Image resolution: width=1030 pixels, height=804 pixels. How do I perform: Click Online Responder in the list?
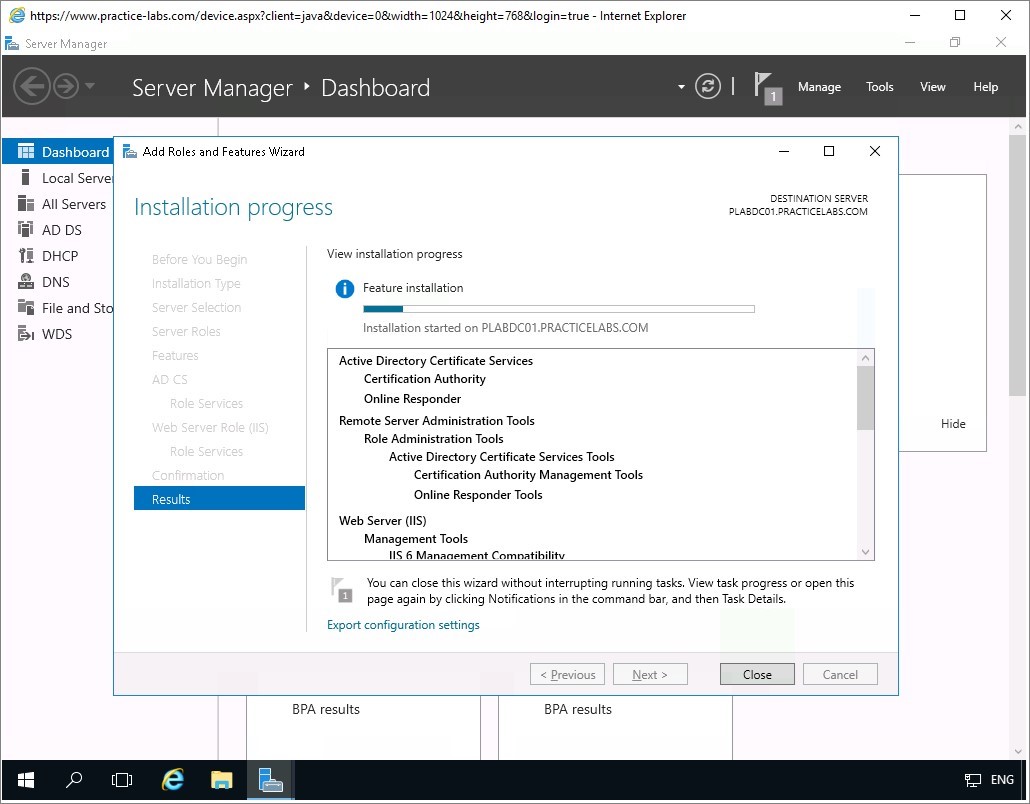coord(413,399)
